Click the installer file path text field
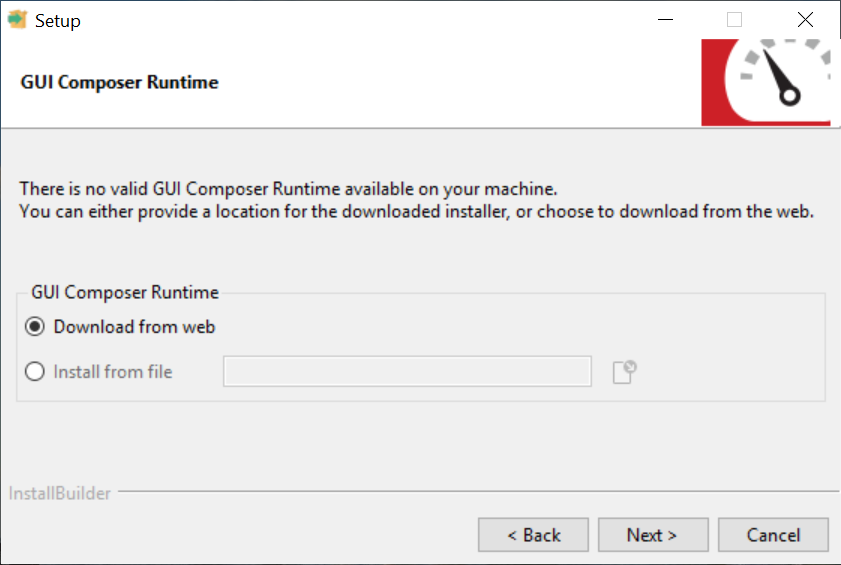 click(407, 372)
